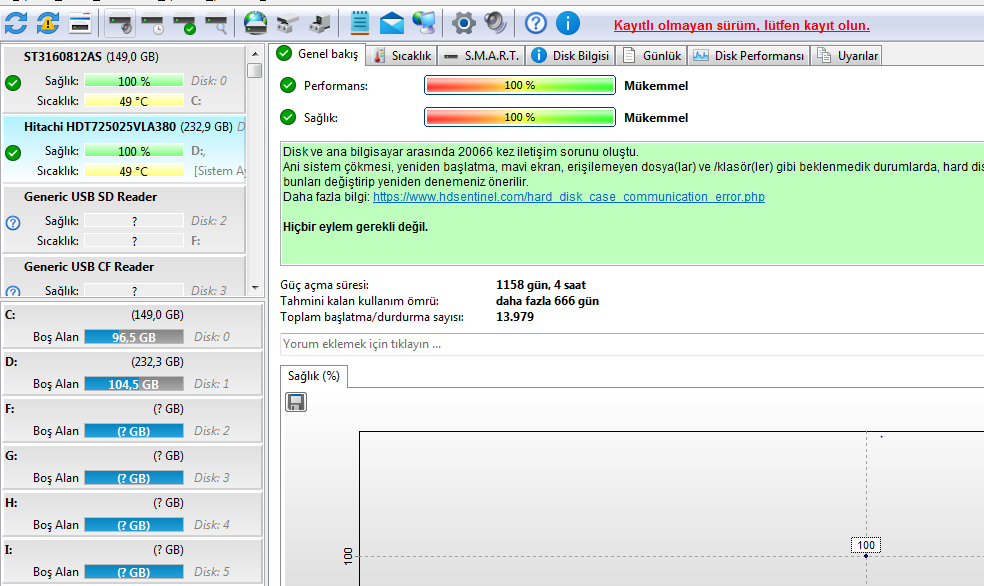Click the Performans 100 % gradient bar
The height and width of the screenshot is (586, 984).
520,85
